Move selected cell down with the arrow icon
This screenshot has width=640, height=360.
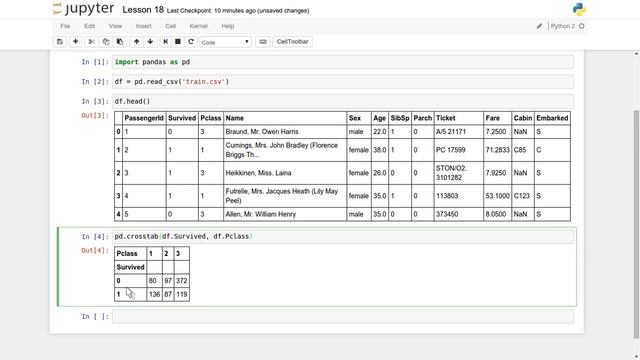click(150, 42)
